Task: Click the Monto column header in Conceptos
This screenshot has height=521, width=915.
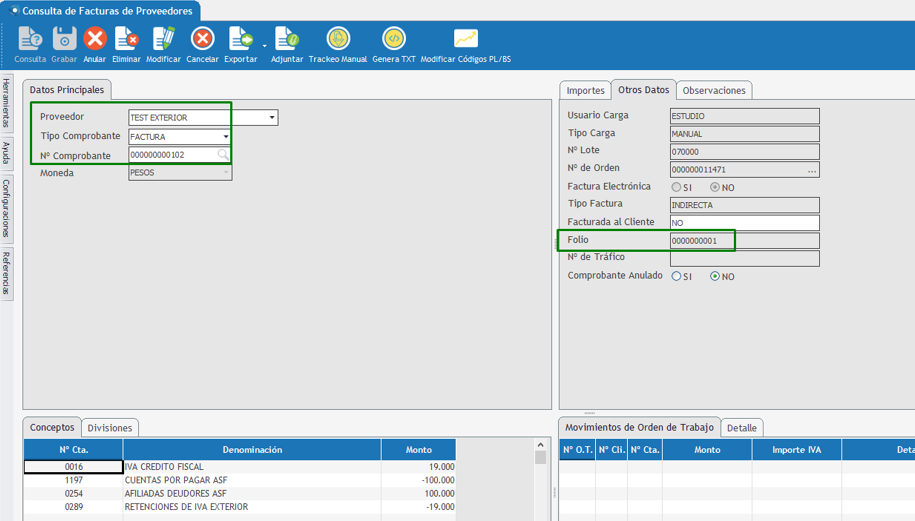Action: [x=418, y=449]
